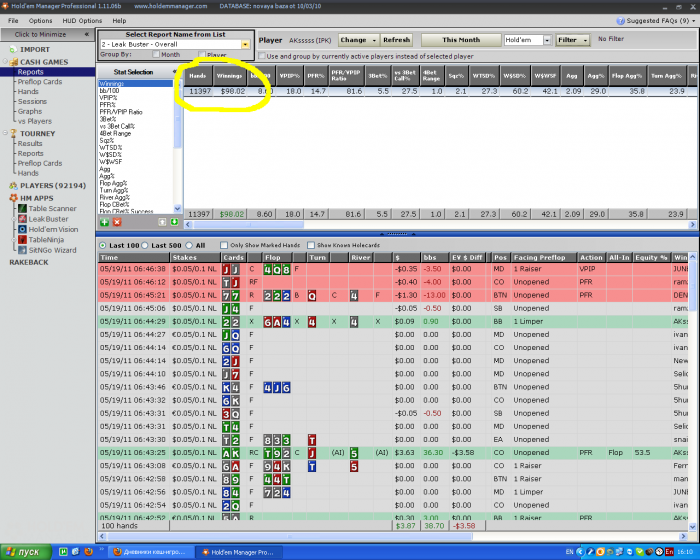Click the Cash Games coins icon
Screen dimensions: 700x560
point(13,62)
